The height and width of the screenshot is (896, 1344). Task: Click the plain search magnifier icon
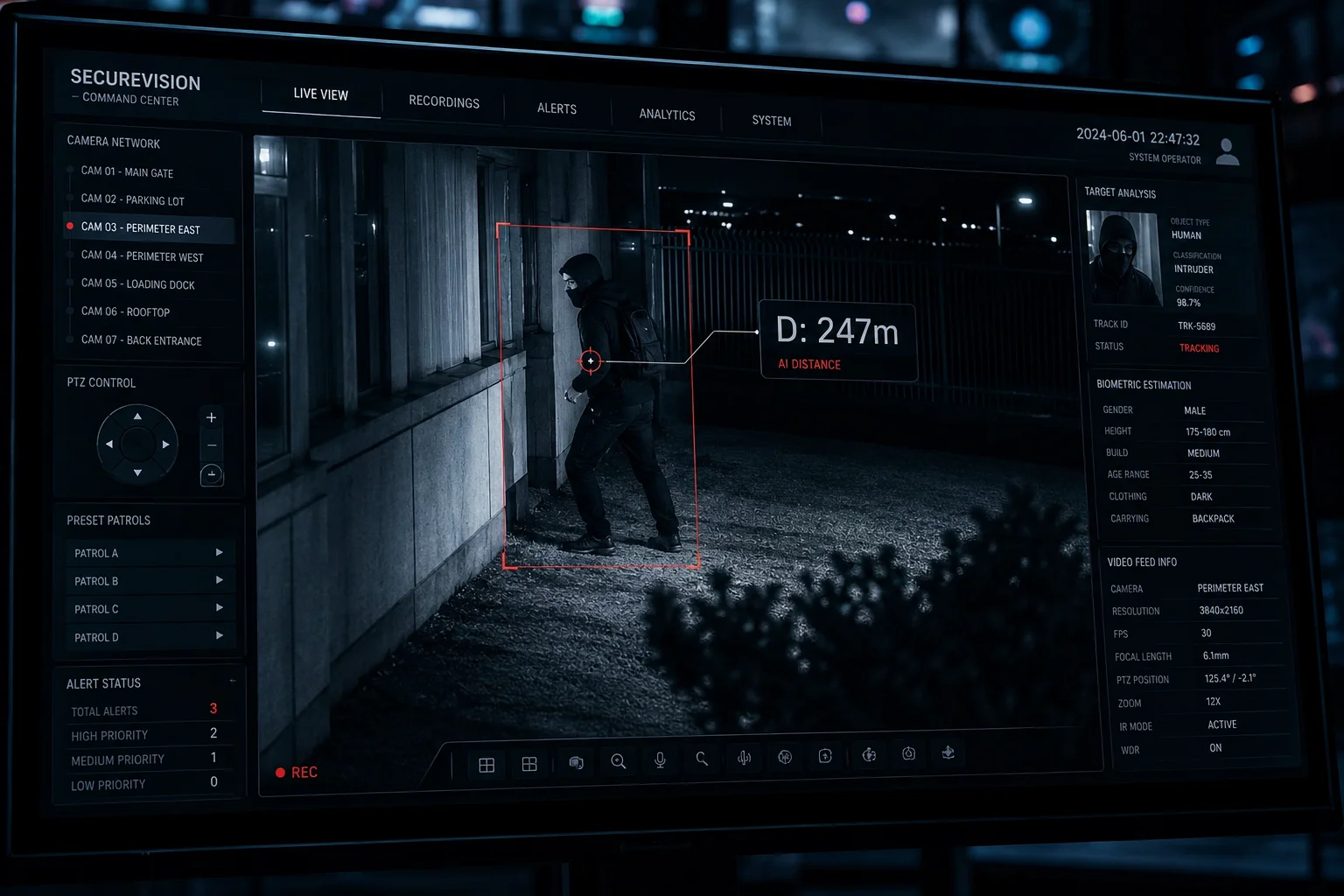702,759
